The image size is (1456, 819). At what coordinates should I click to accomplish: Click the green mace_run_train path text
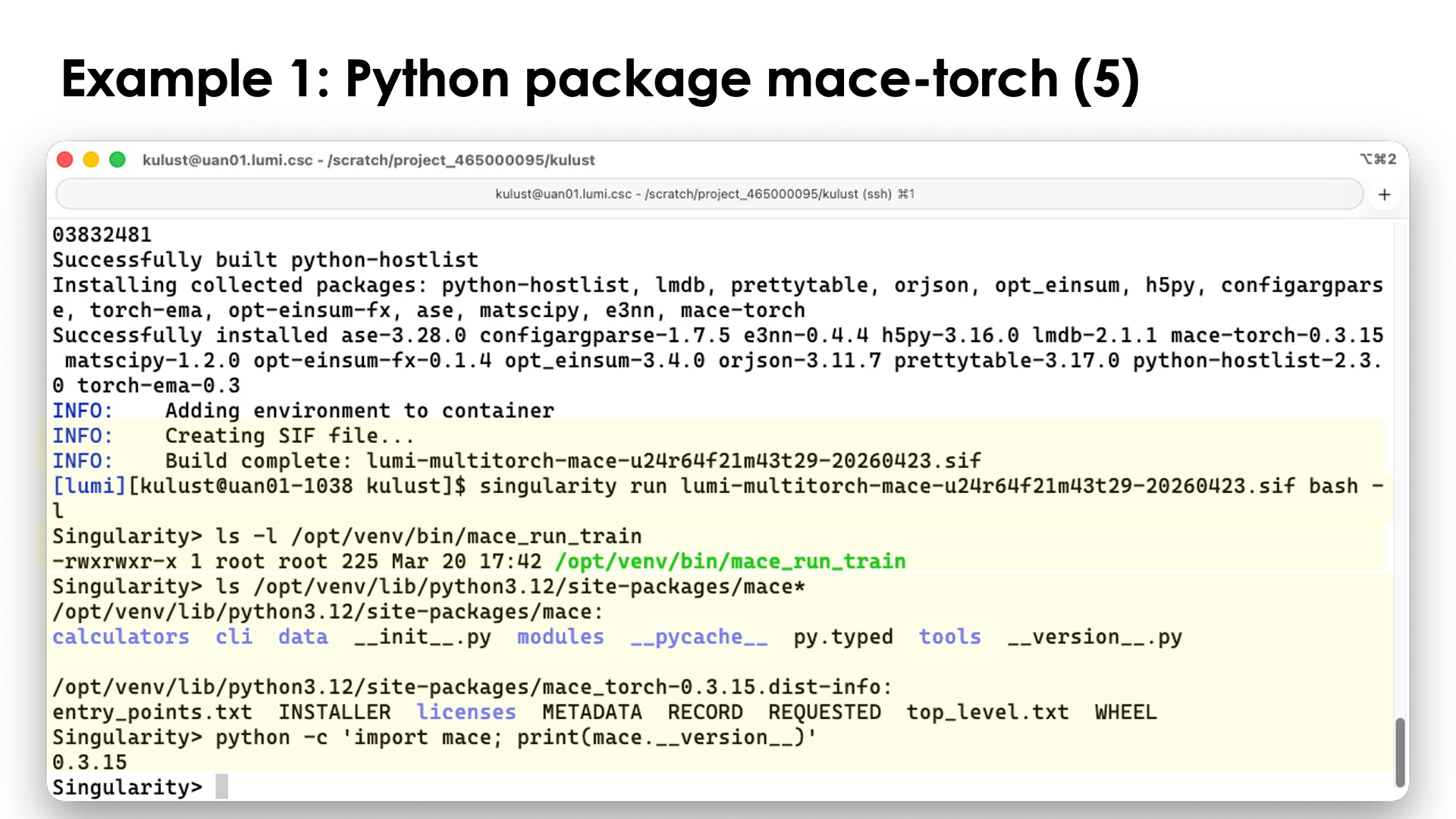coord(730,561)
